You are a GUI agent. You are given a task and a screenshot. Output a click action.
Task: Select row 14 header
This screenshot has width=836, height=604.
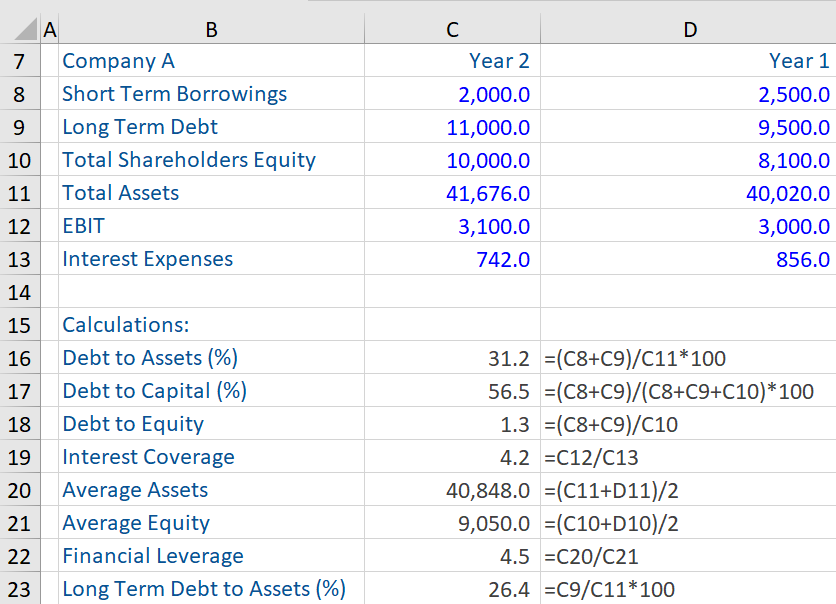point(21,292)
